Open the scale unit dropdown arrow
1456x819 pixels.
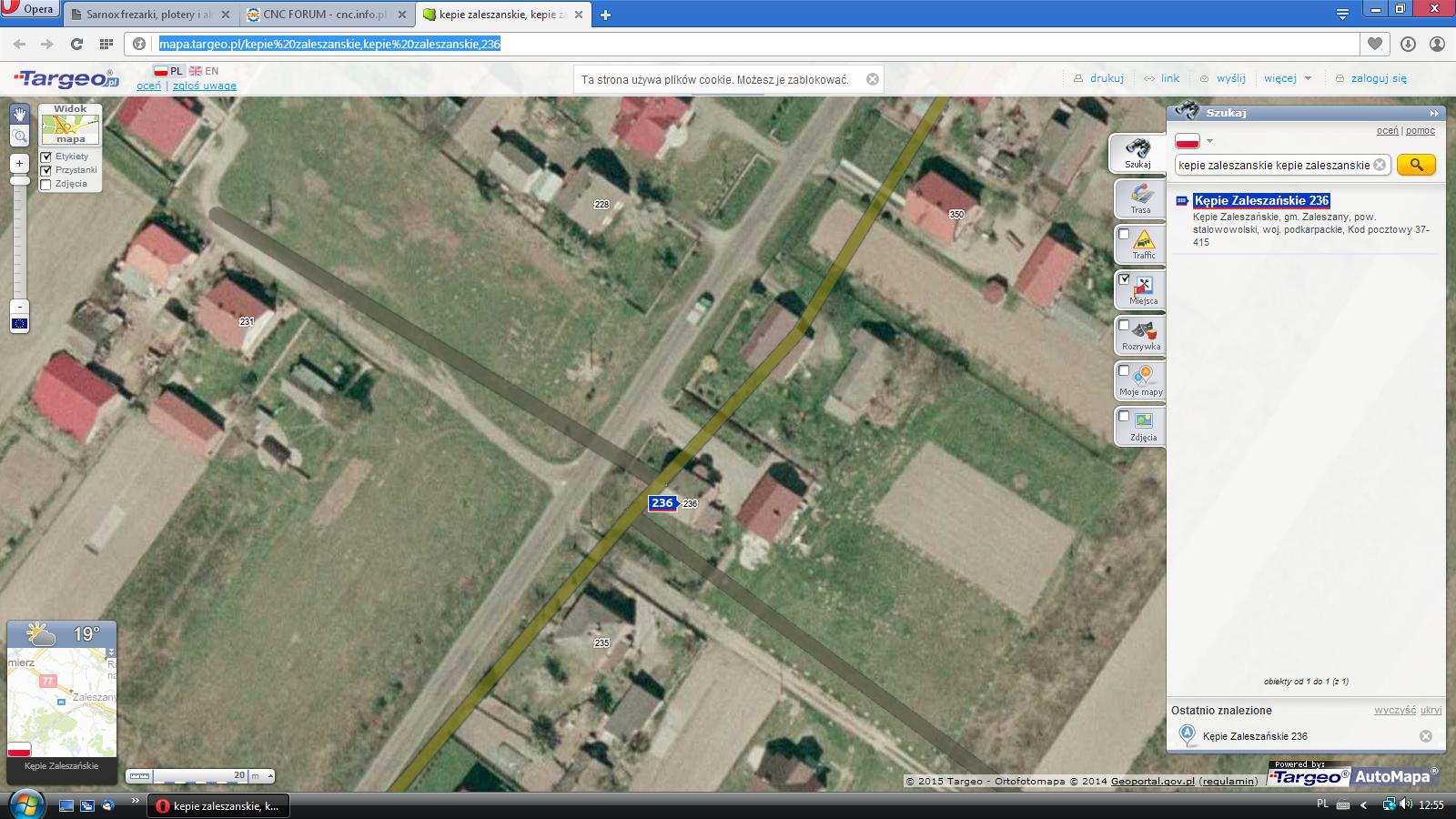(x=269, y=776)
